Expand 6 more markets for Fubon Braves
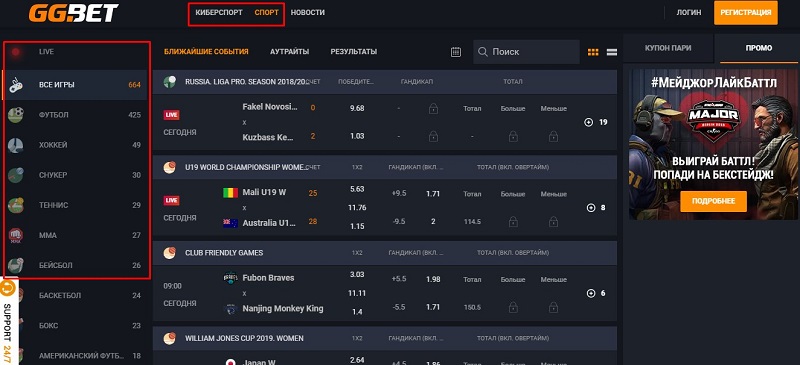This screenshot has height=365, width=800. click(595, 293)
